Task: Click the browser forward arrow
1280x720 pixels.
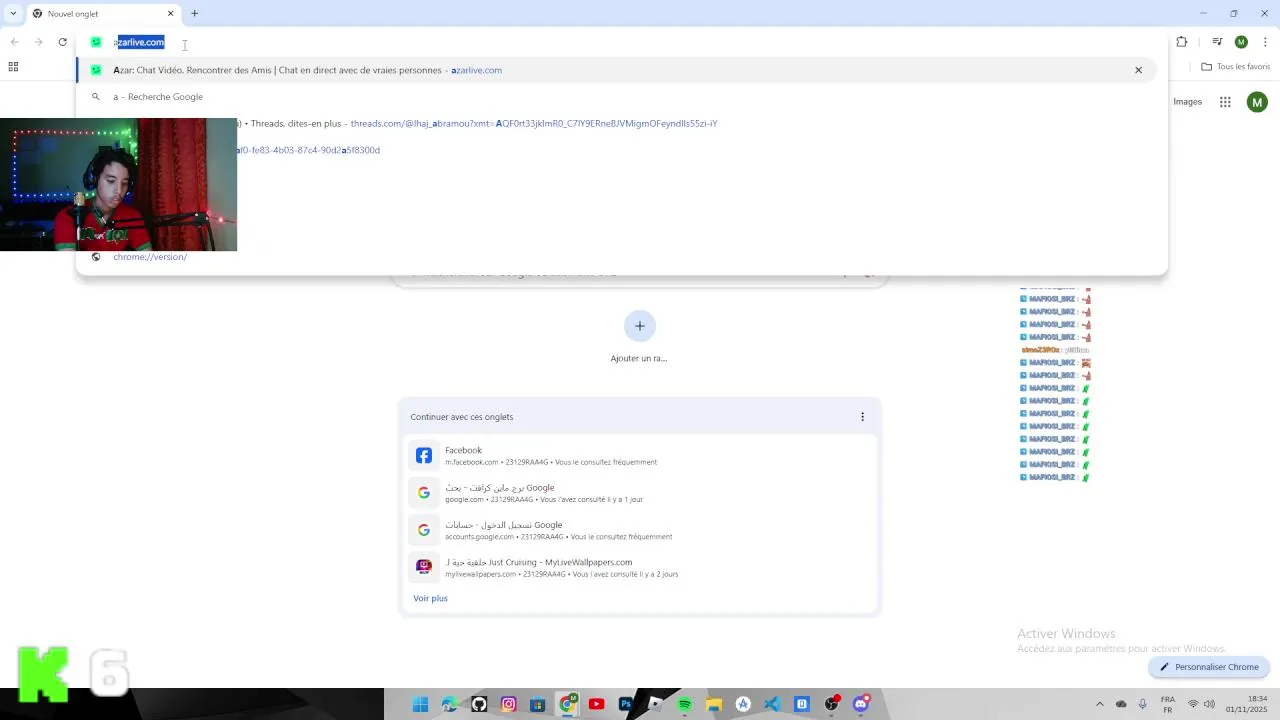Action: [x=39, y=42]
